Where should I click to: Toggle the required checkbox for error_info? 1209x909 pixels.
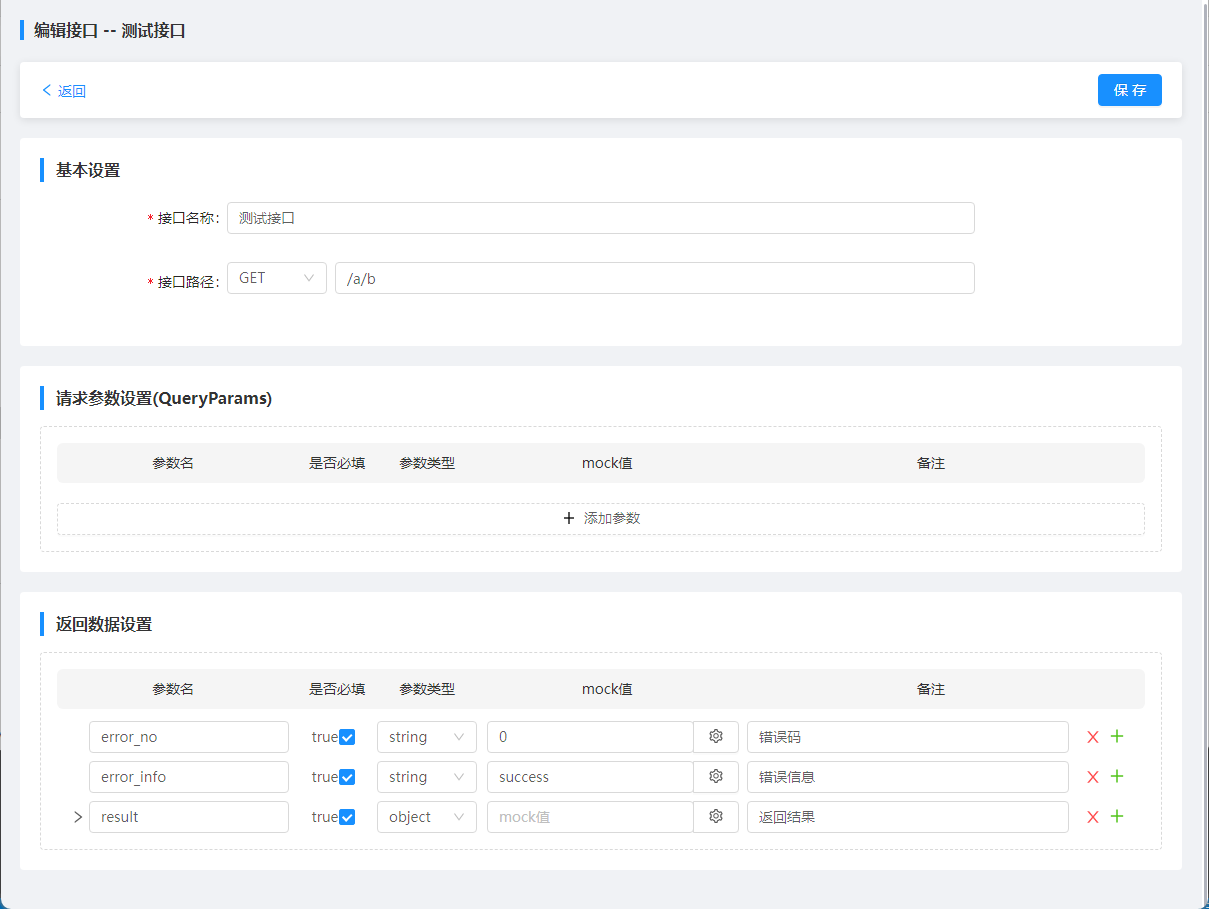[x=347, y=777]
